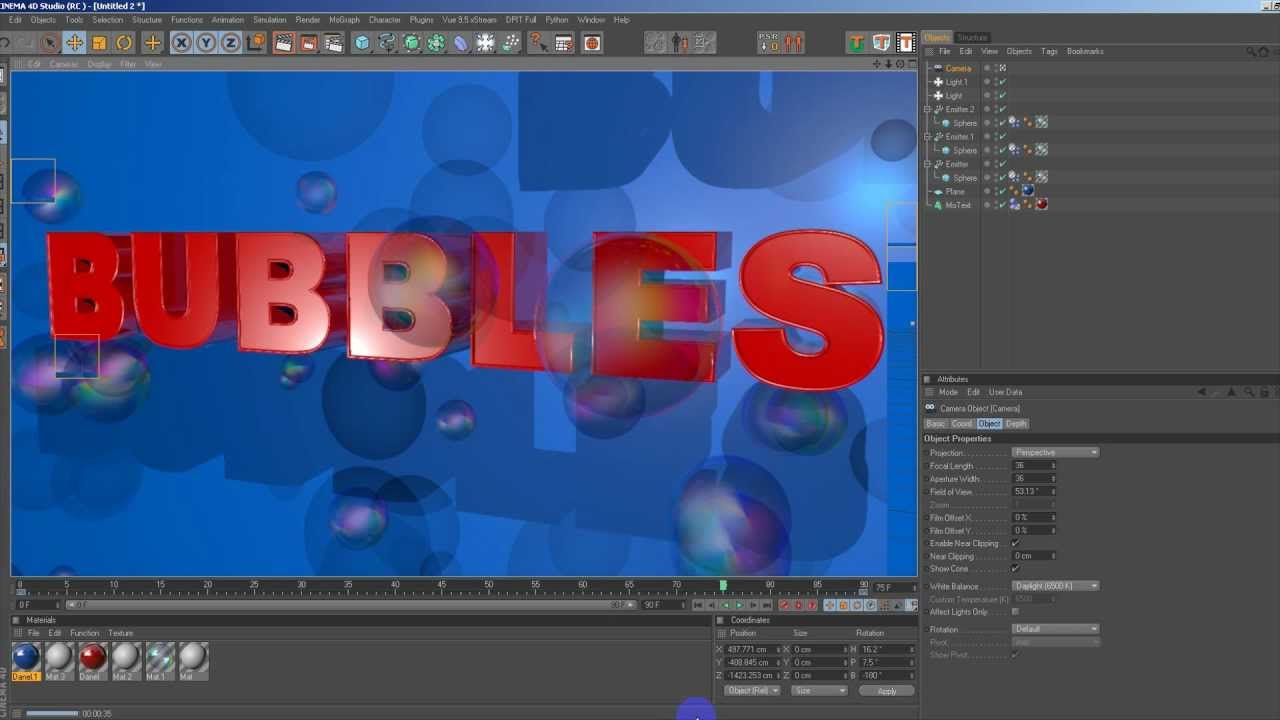Screen dimensions: 1280x720
Task: Select the Move tool in top toolbar
Action: pyautogui.click(x=75, y=42)
